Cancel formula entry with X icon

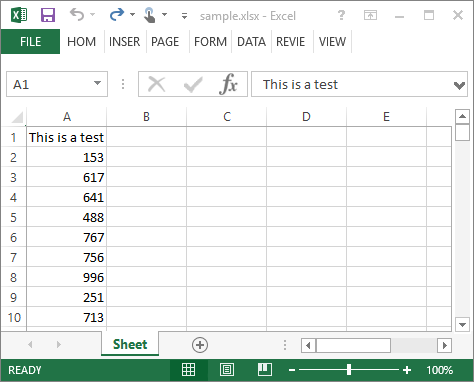tap(157, 84)
